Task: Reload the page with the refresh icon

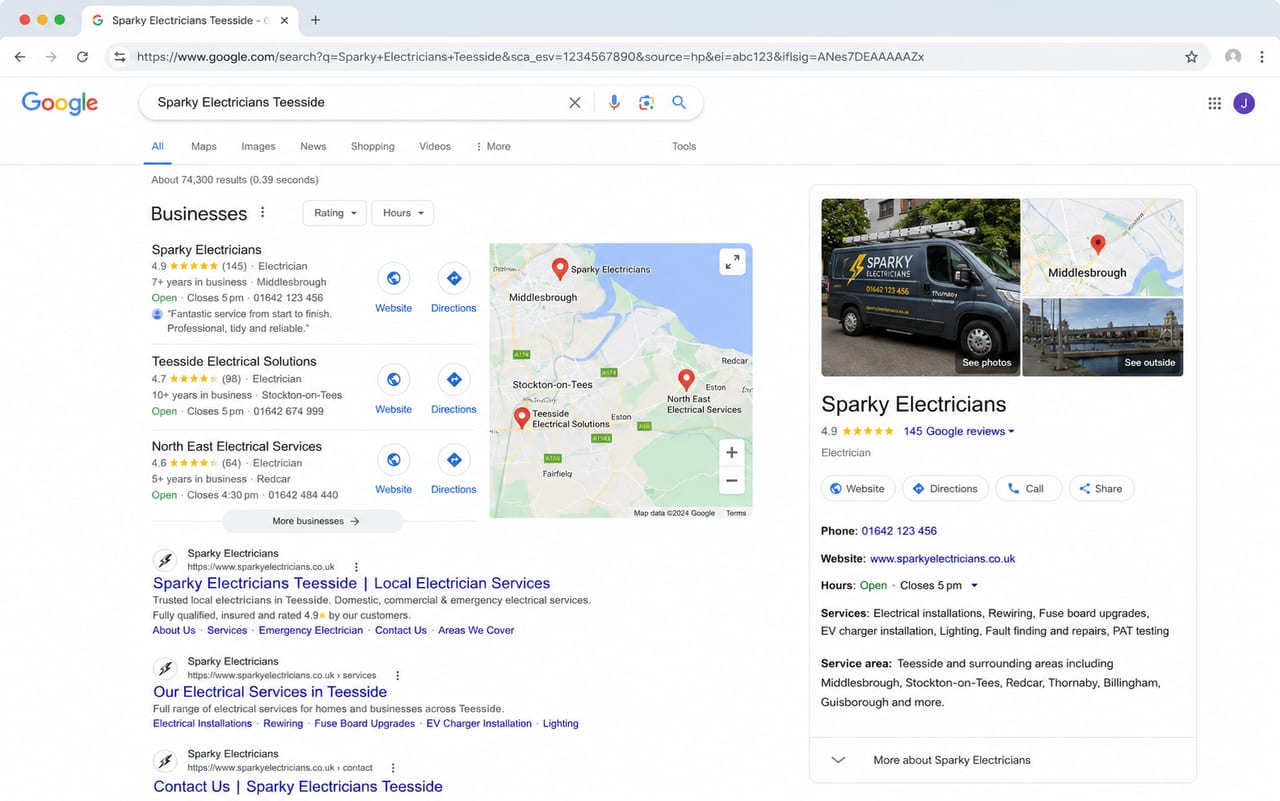Action: (x=82, y=57)
